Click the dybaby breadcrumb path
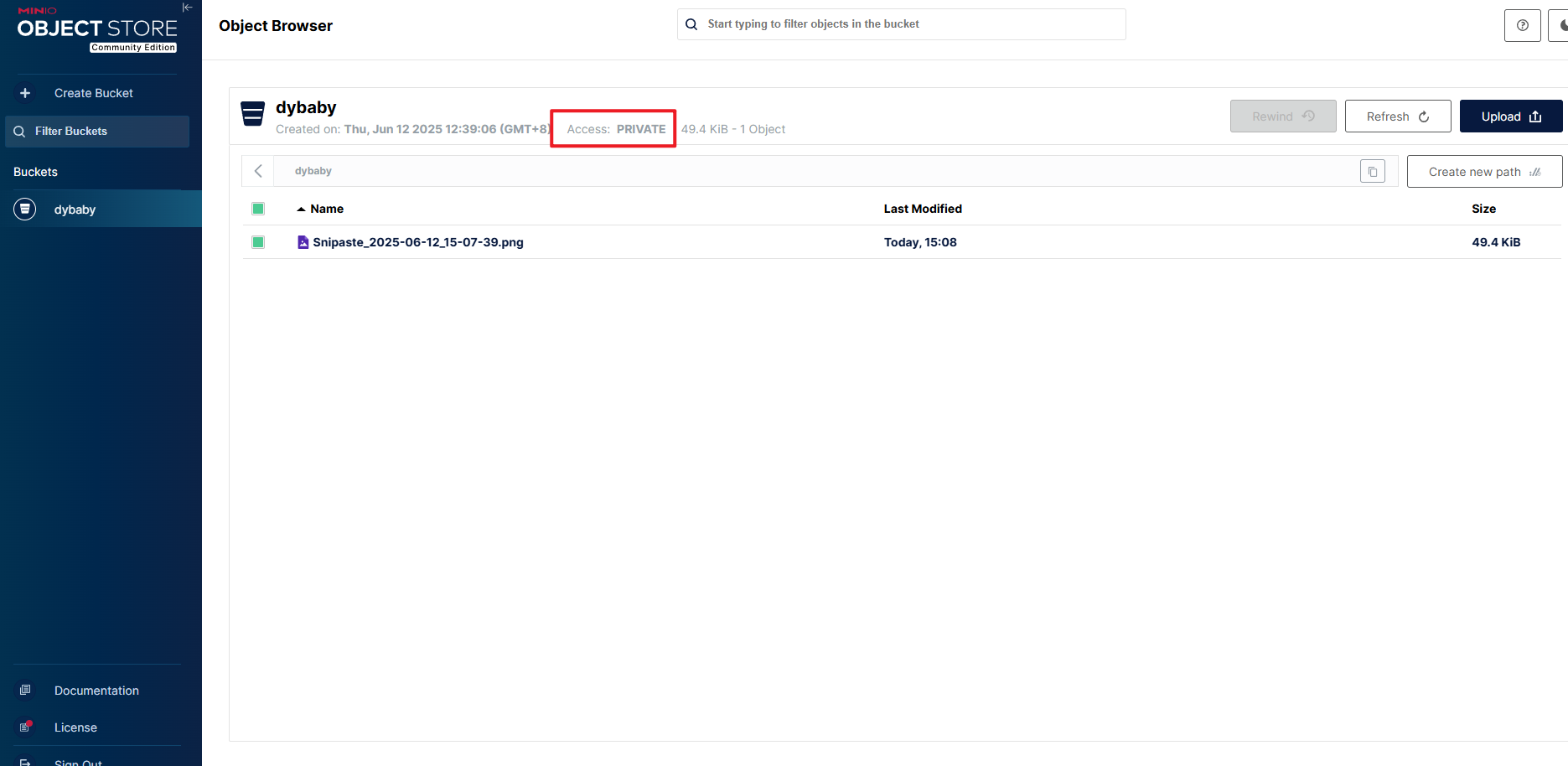1568x766 pixels. tap(313, 171)
